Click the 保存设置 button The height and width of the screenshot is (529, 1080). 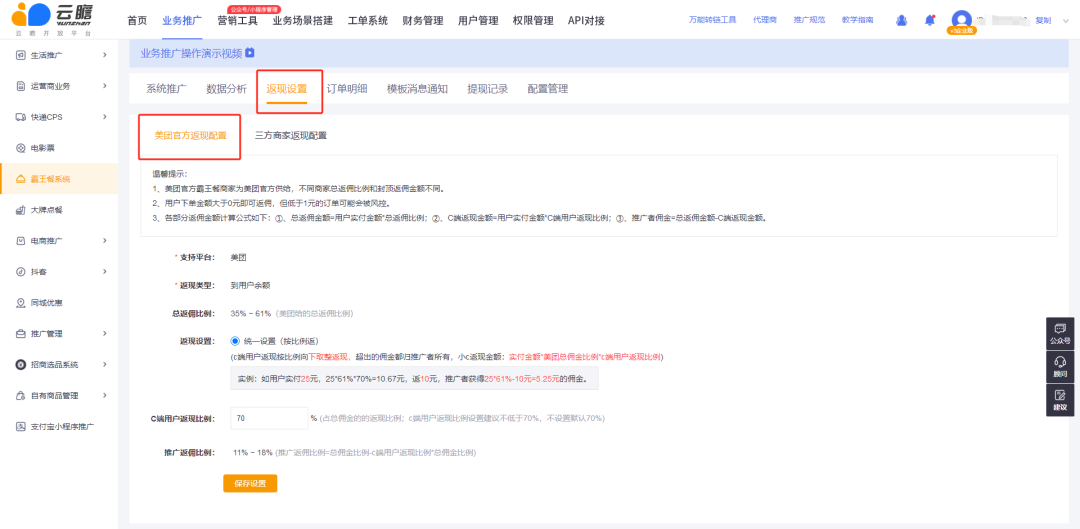250,483
